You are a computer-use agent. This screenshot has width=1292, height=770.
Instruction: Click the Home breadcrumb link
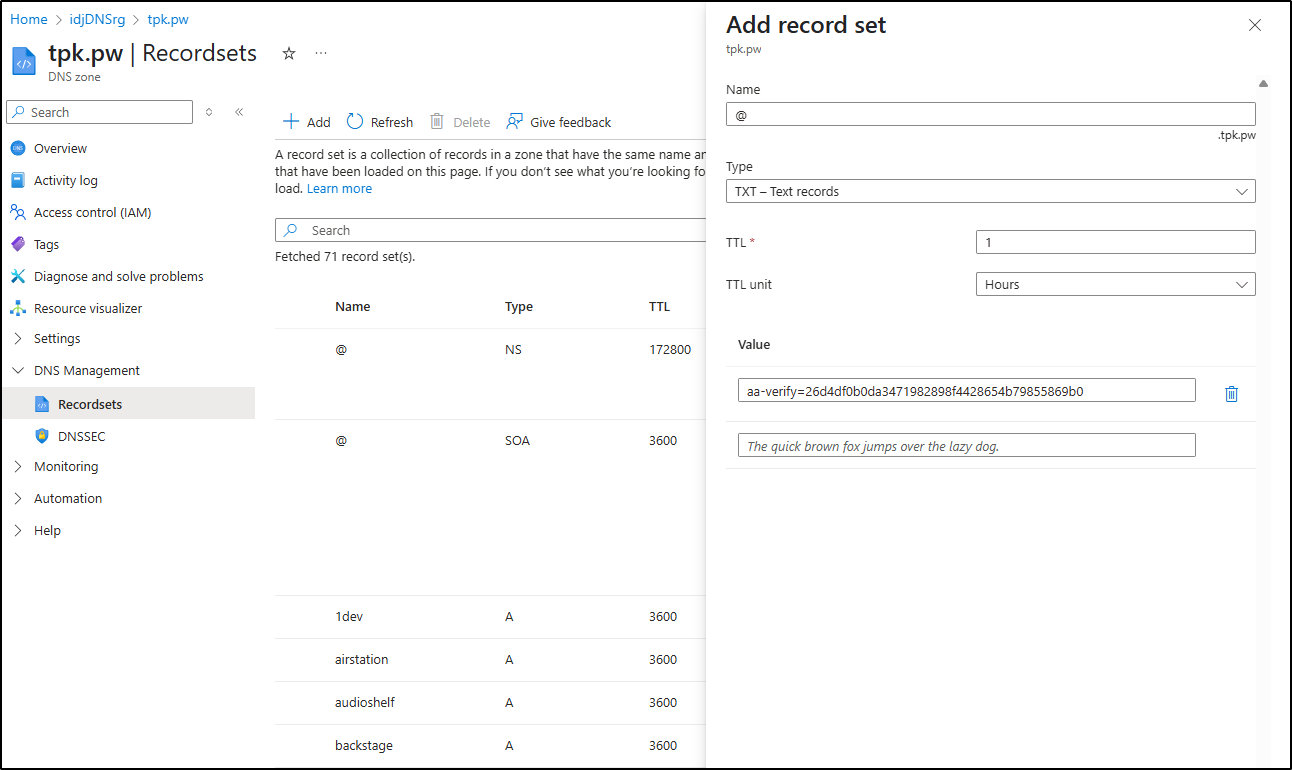(28, 19)
